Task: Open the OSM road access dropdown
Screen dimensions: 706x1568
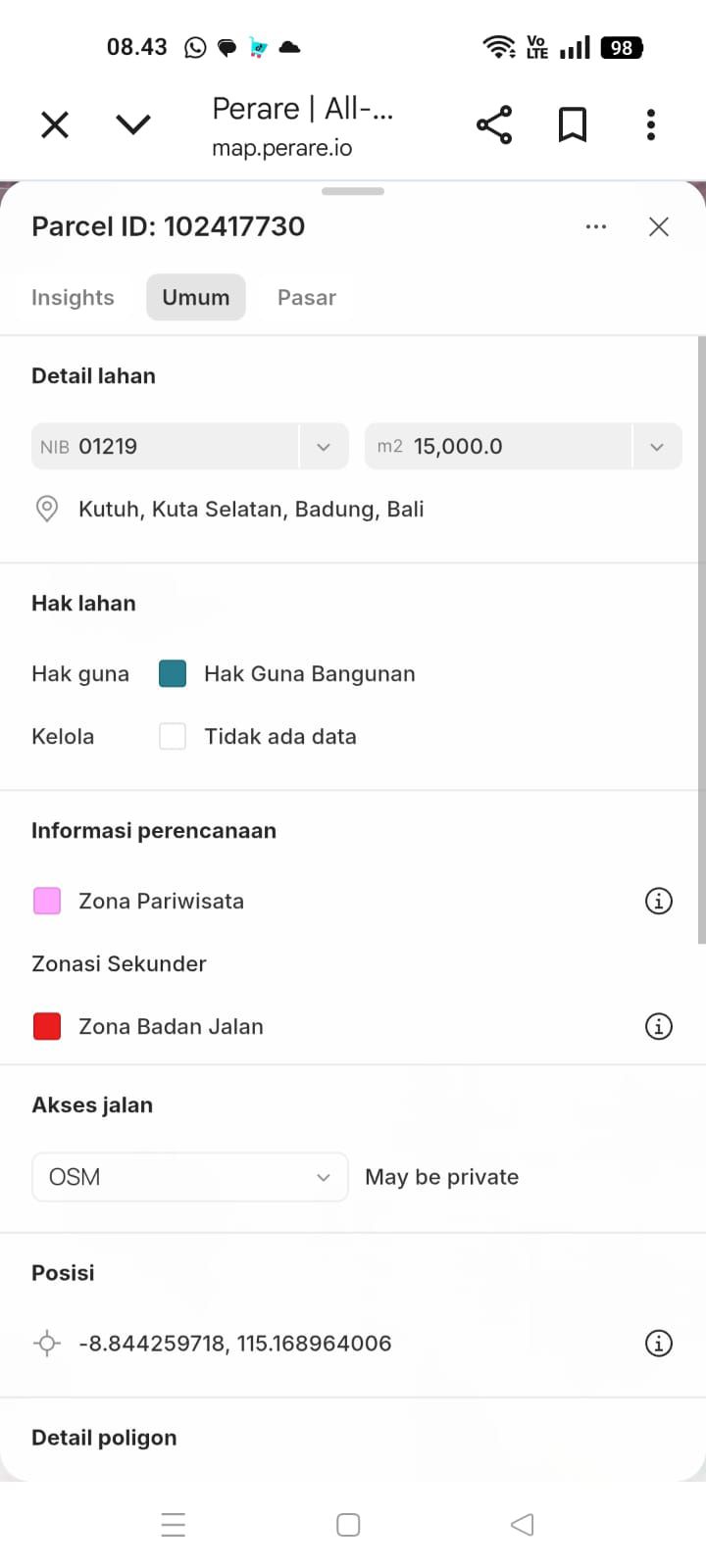Action: pos(190,1177)
